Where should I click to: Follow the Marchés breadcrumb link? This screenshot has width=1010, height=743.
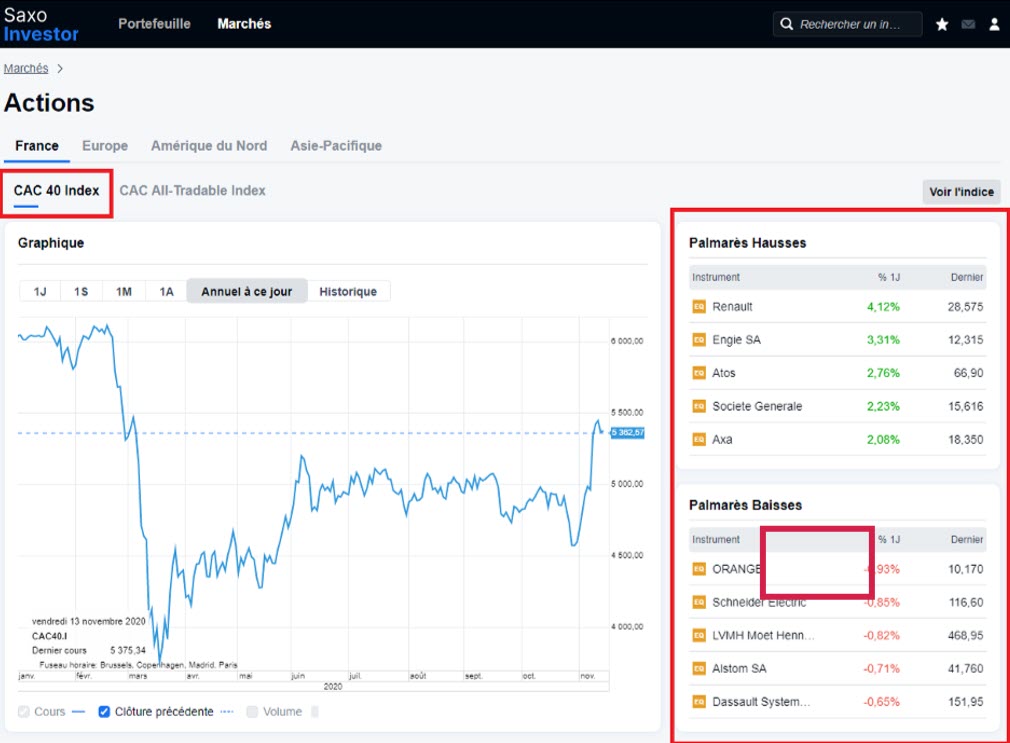pos(26,68)
